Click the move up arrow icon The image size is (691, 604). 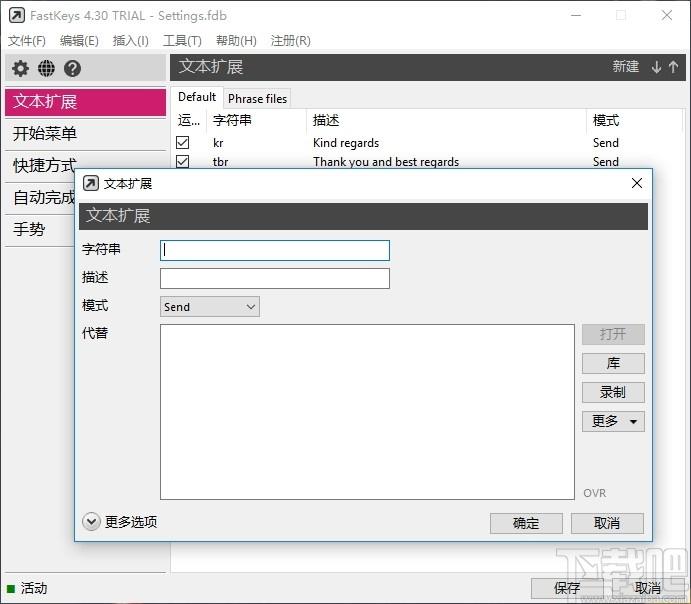pos(673,67)
